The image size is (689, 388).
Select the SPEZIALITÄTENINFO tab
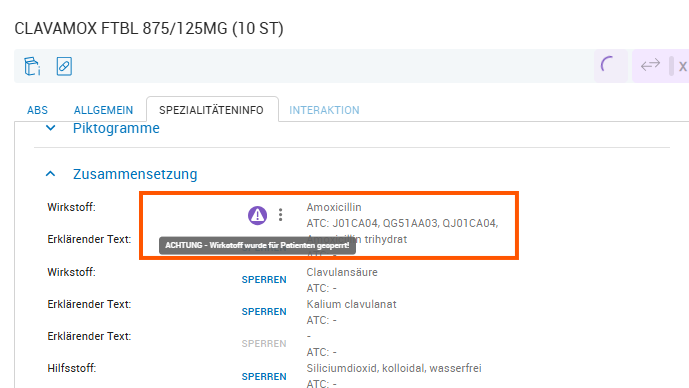[x=211, y=110]
